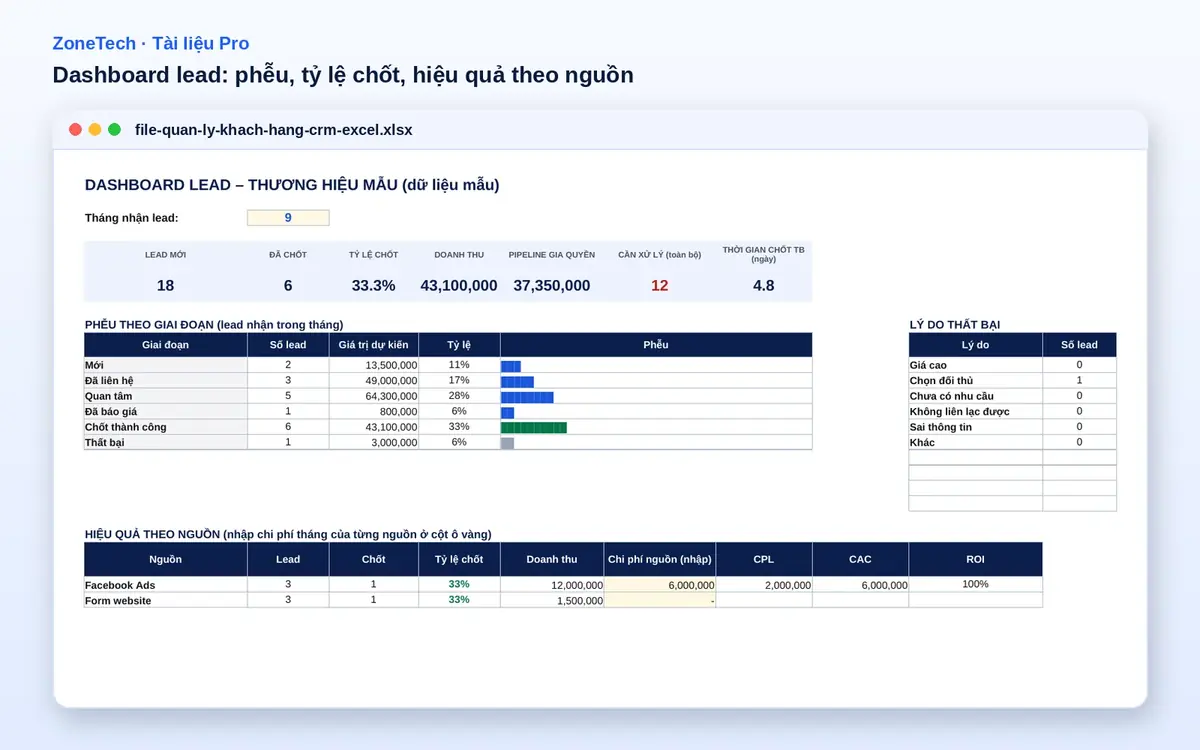
Task: Select ĐÃ CHỐT value 6
Action: coord(288,285)
